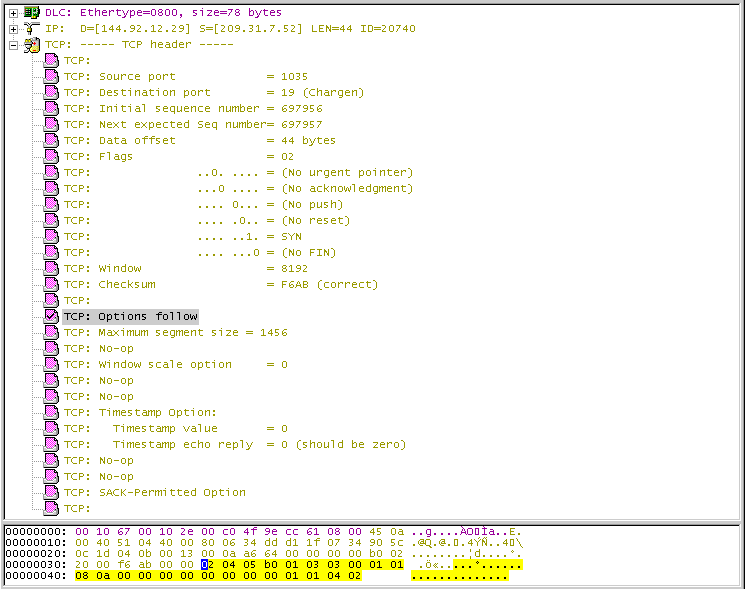Click the highlighted 02 byte in hex dump

pyautogui.click(x=207, y=564)
